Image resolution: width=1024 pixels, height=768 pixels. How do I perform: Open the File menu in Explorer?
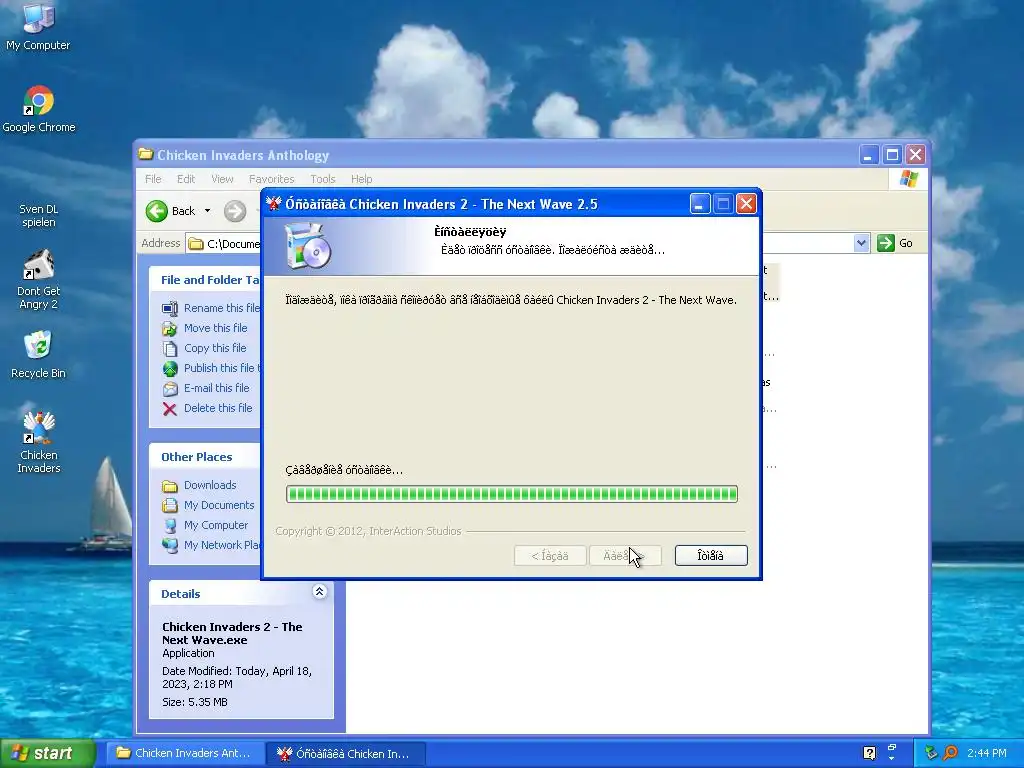tap(153, 179)
